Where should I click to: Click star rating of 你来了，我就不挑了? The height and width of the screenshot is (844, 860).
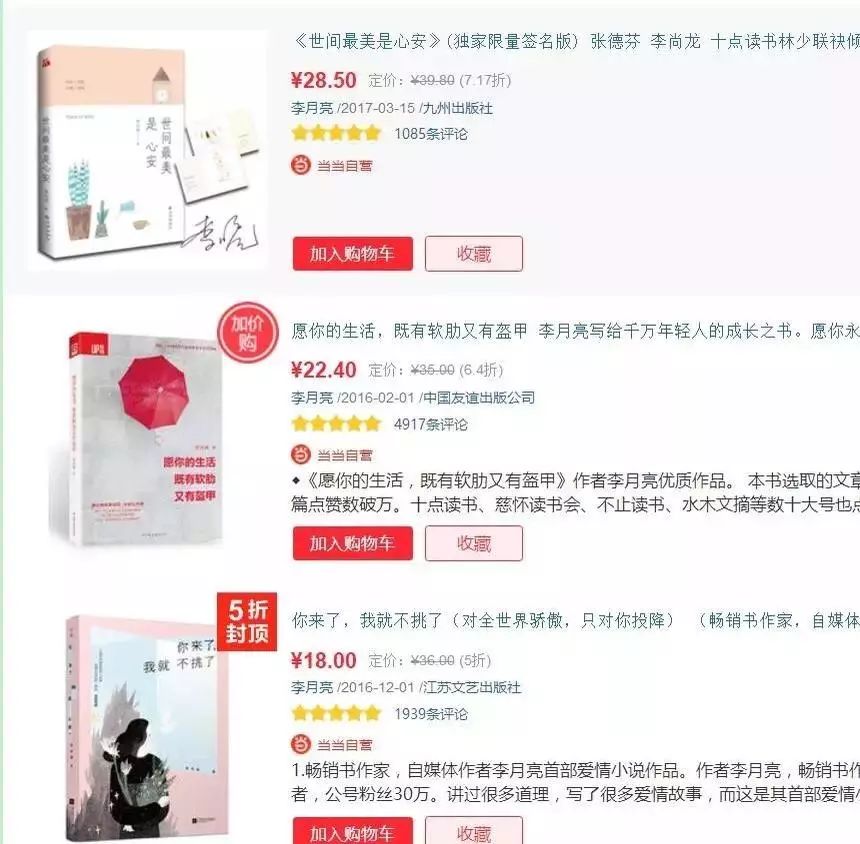(336, 713)
